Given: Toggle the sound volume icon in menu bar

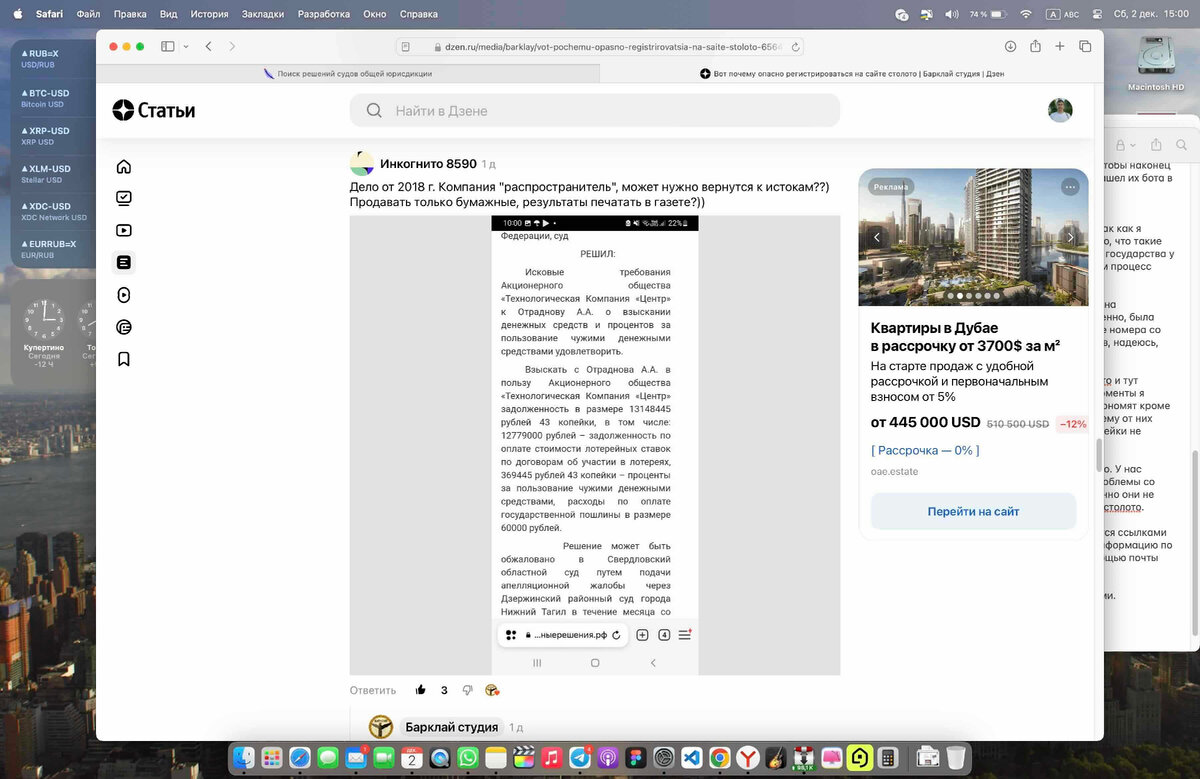Looking at the screenshot, I should click(949, 14).
